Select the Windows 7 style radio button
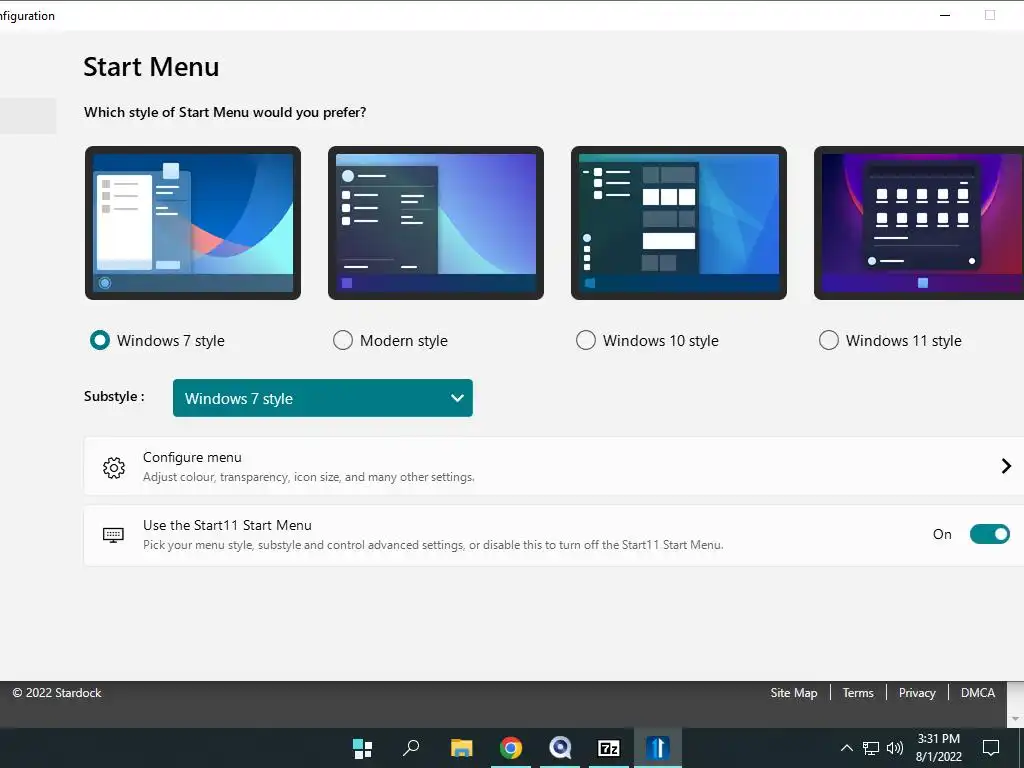1024x768 pixels. 100,340
